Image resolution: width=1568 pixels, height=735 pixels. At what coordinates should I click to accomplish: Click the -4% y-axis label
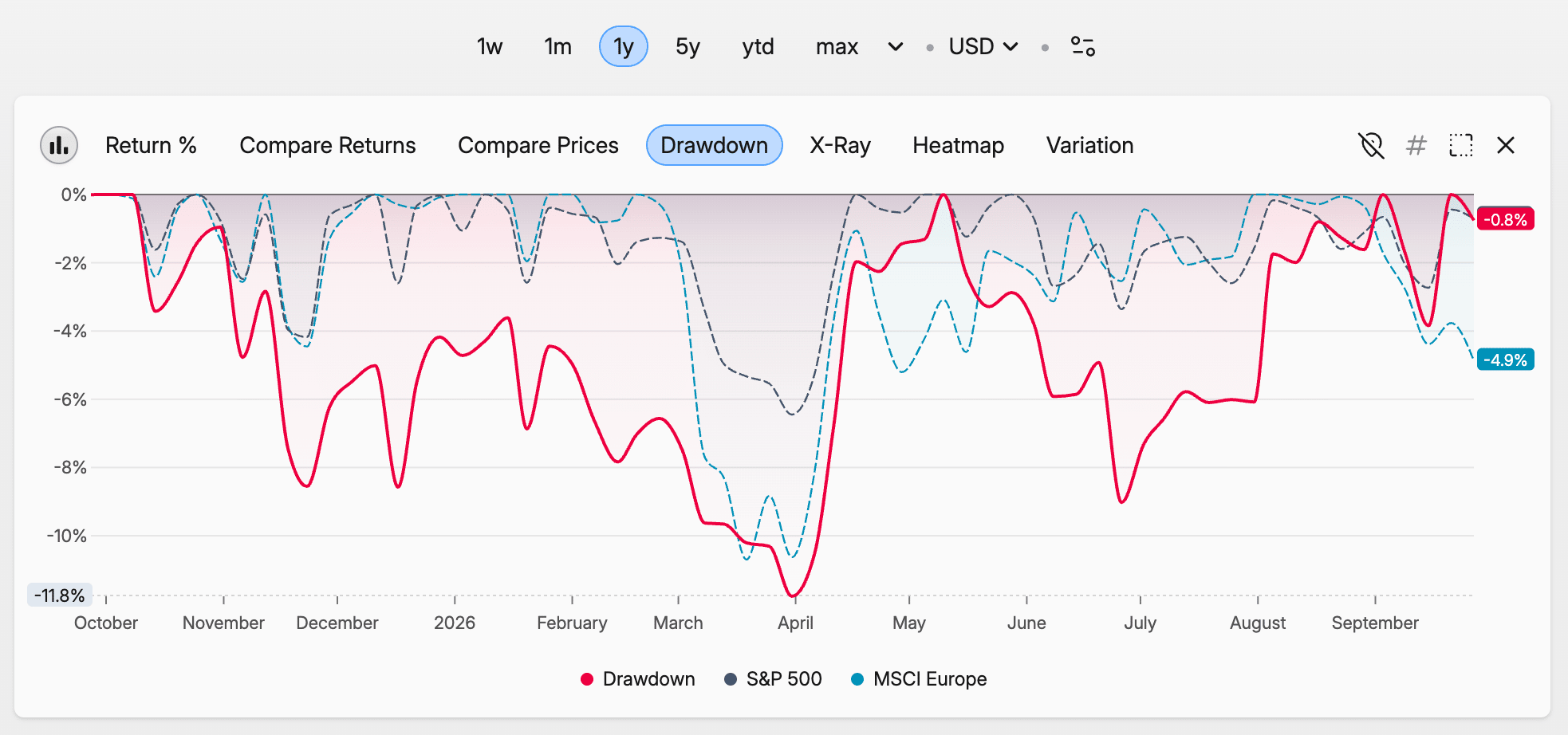click(x=70, y=331)
